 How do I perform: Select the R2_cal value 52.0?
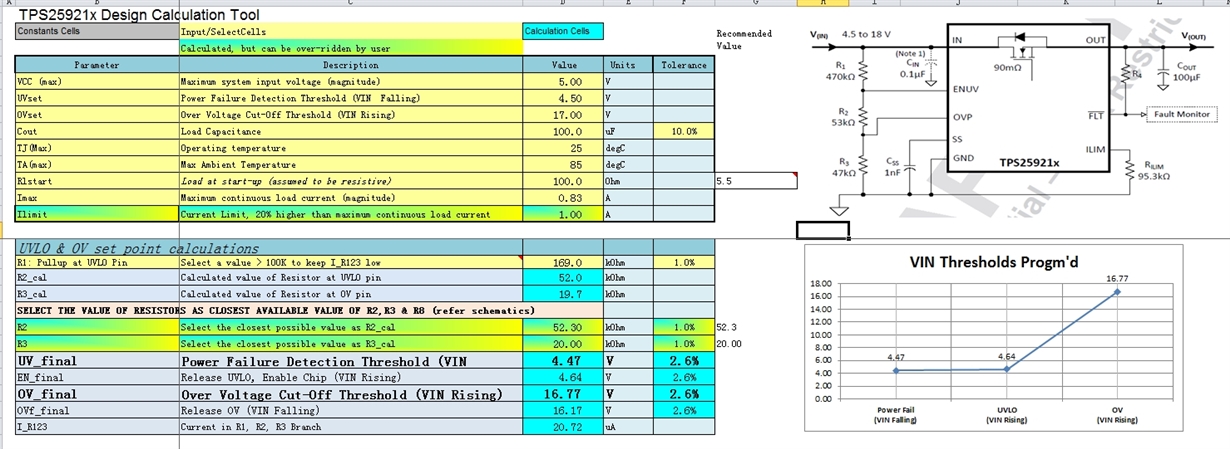pyautogui.click(x=563, y=278)
